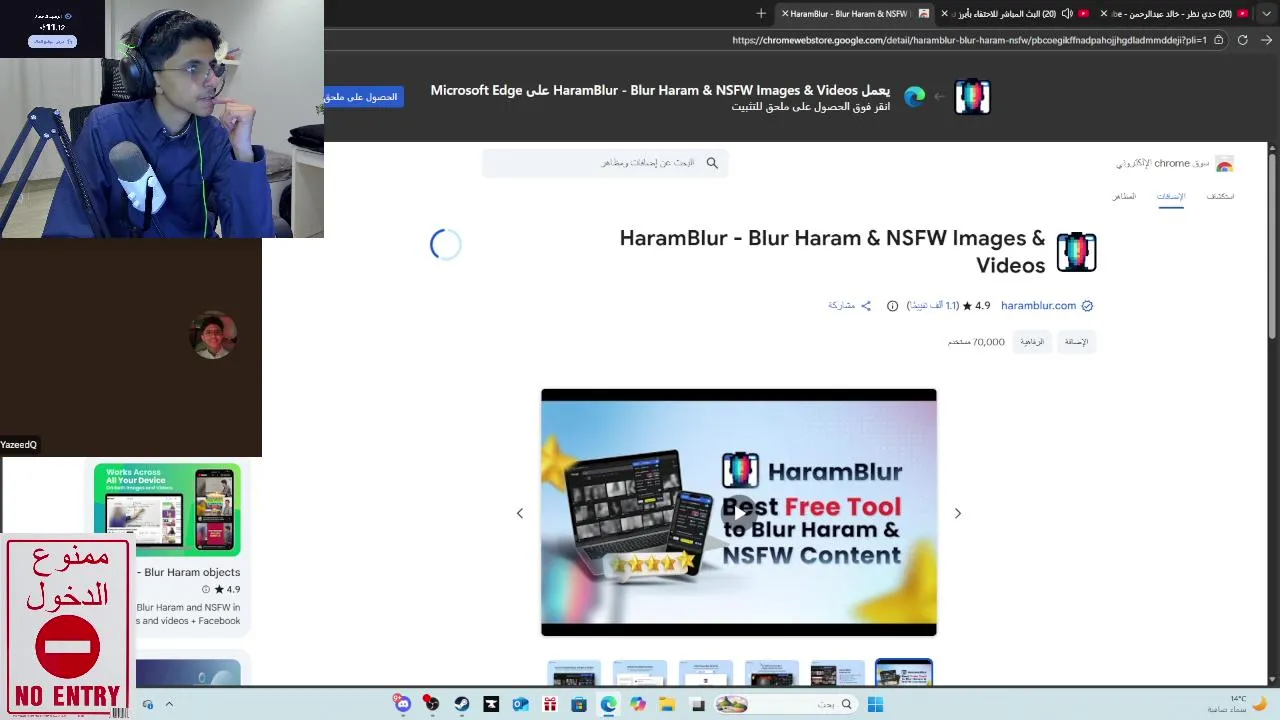Click the HaramBlur extension logo
This screenshot has width=1280, height=720.
pyautogui.click(x=1076, y=252)
